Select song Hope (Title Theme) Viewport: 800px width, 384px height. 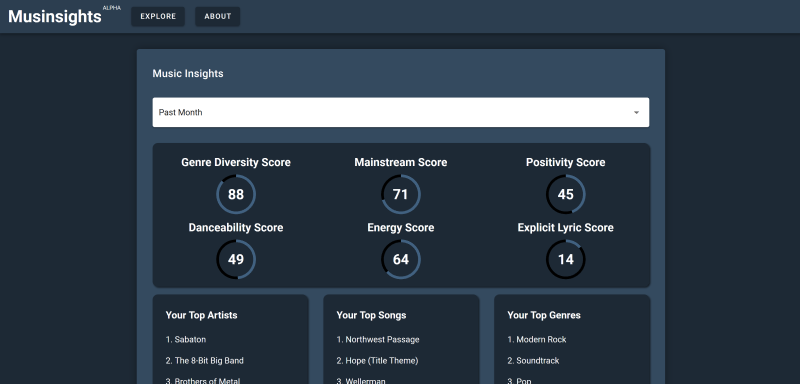pos(377,361)
